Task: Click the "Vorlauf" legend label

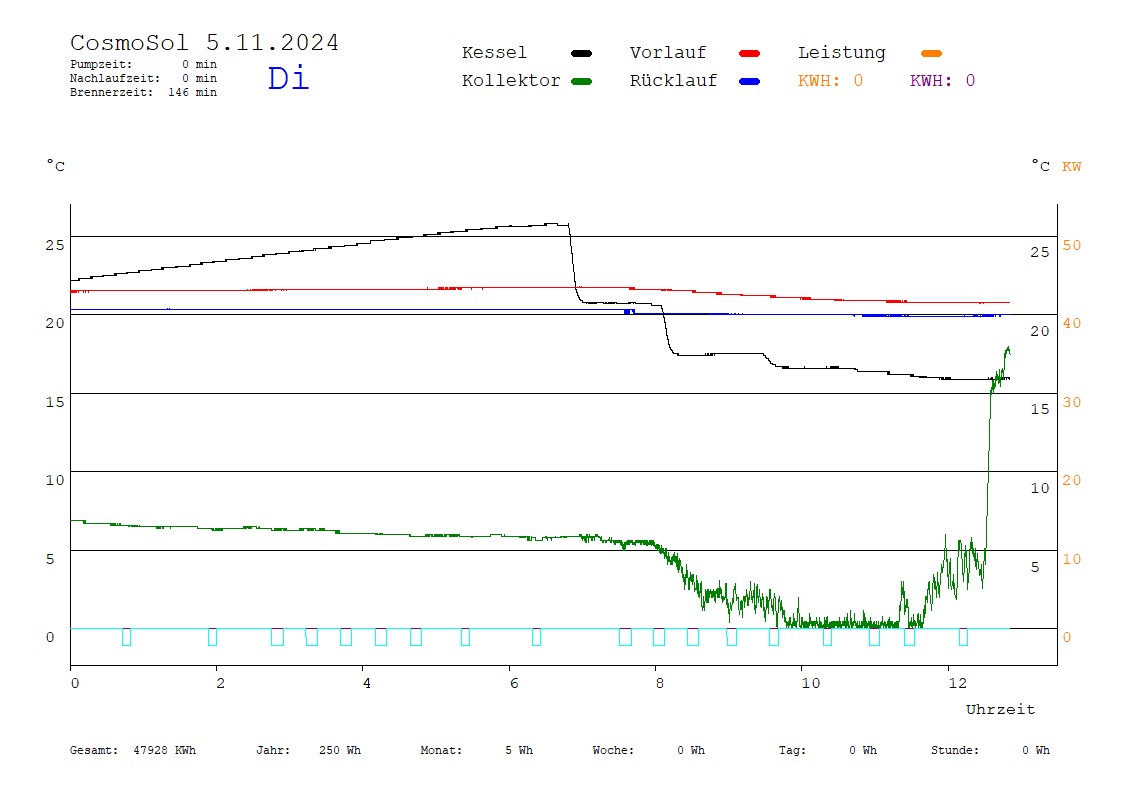Action: pyautogui.click(x=668, y=53)
